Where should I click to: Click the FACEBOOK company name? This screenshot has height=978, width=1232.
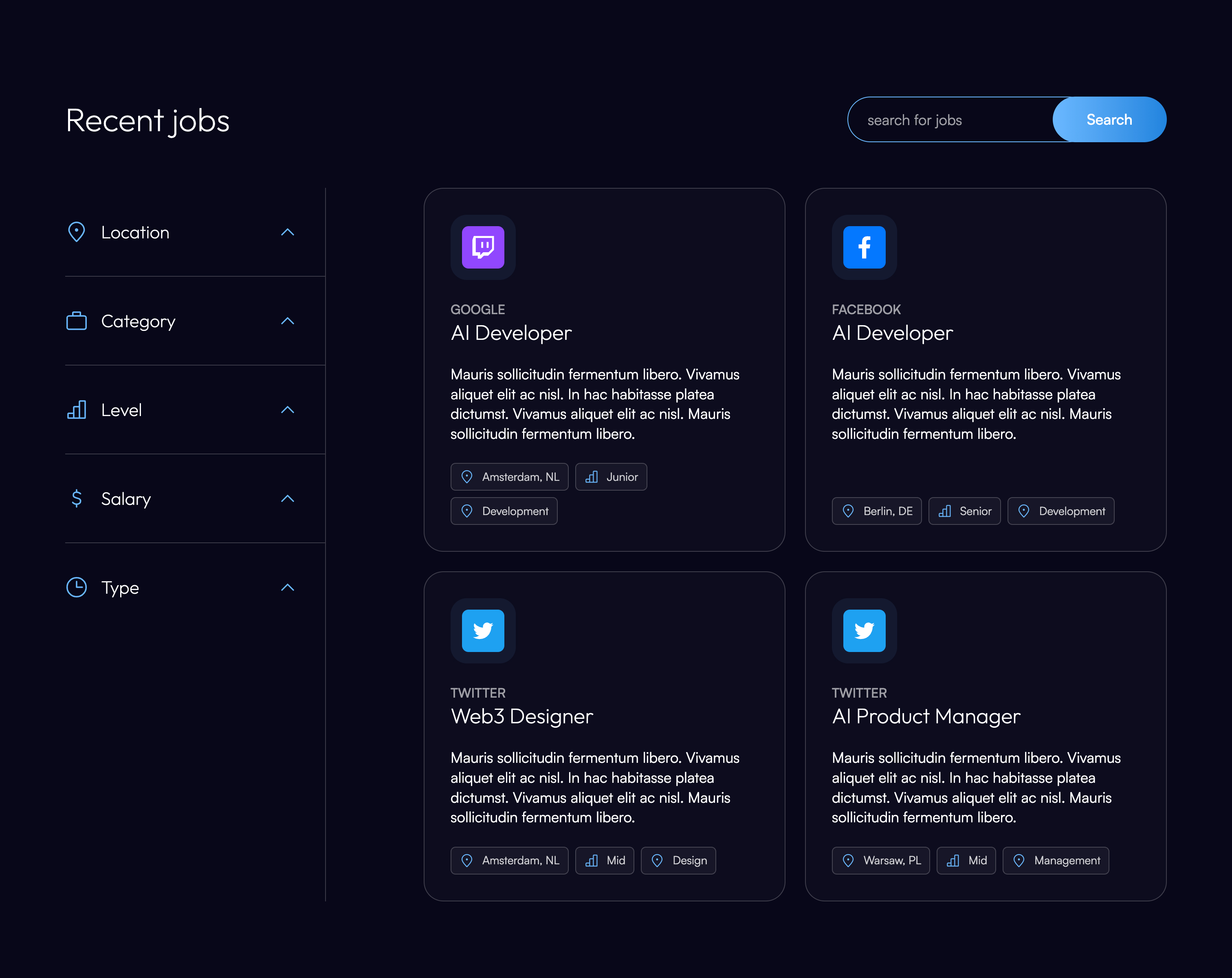pyautogui.click(x=866, y=309)
